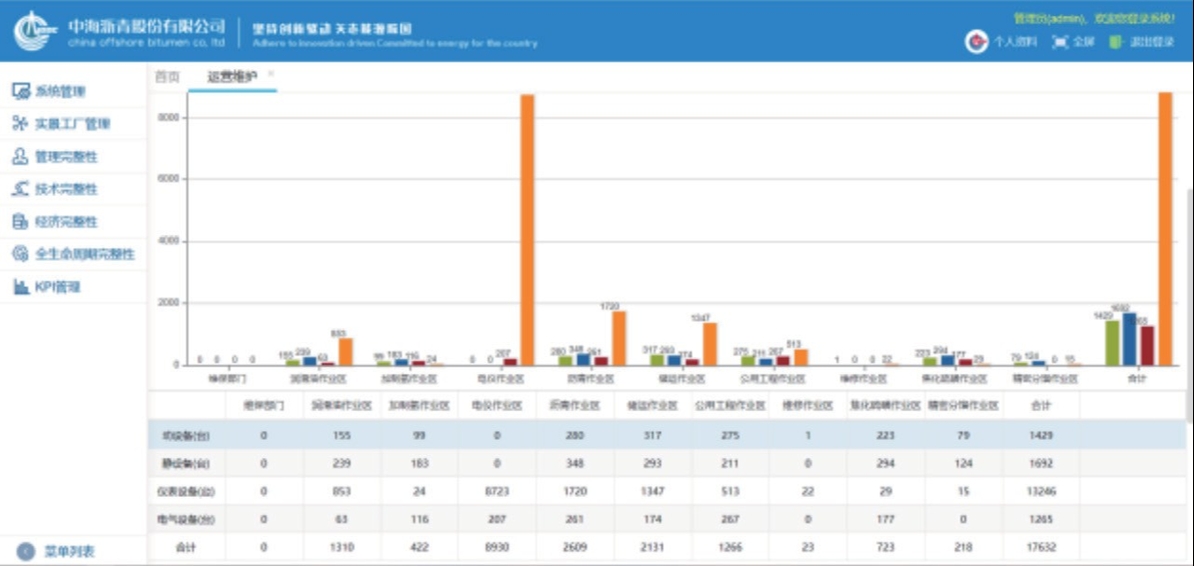This screenshot has height=566, width=1194.
Task: Click the KPI管理 bar chart icon
Action: [21, 287]
